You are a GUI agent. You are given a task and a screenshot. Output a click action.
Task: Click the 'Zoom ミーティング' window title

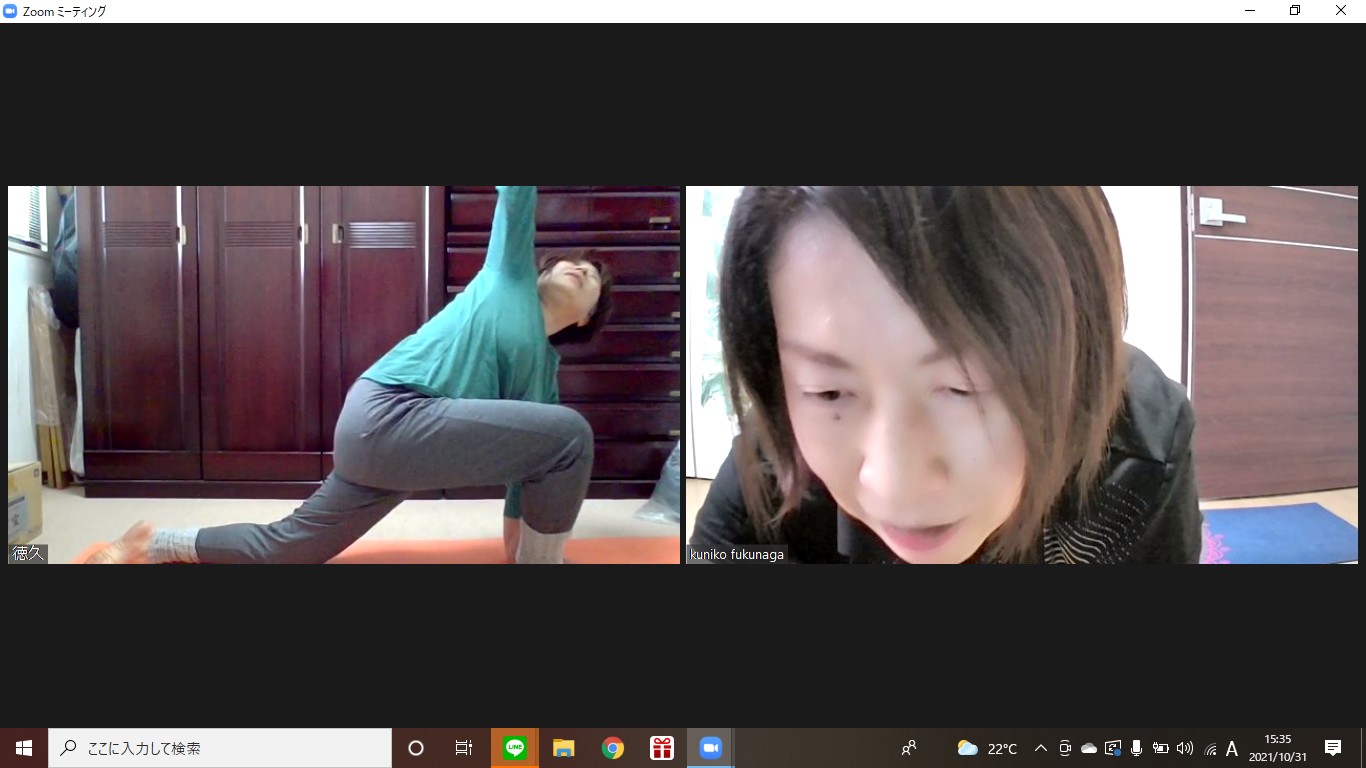coord(64,11)
